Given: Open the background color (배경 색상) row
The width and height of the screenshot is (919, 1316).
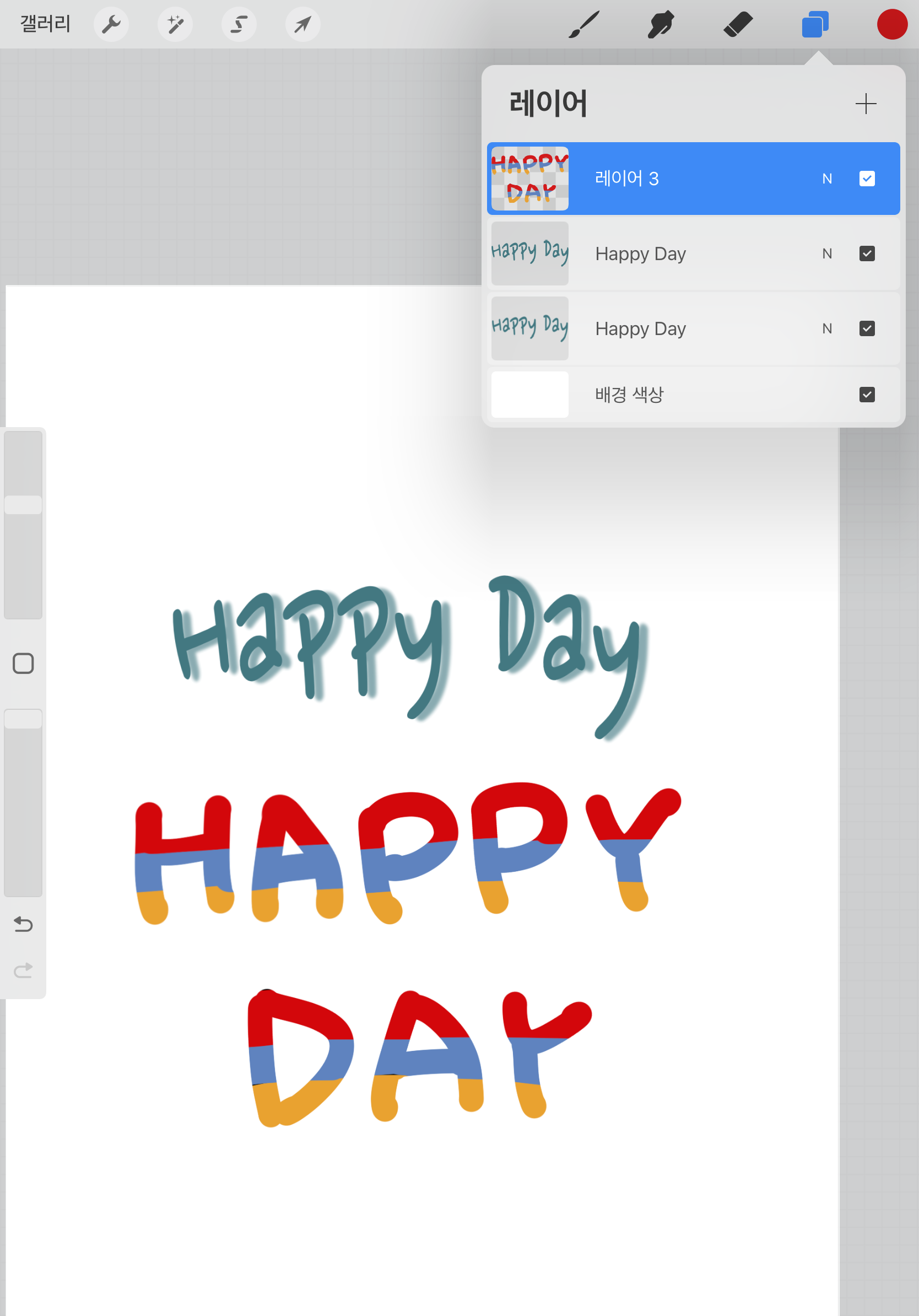Looking at the screenshot, I should [x=693, y=395].
